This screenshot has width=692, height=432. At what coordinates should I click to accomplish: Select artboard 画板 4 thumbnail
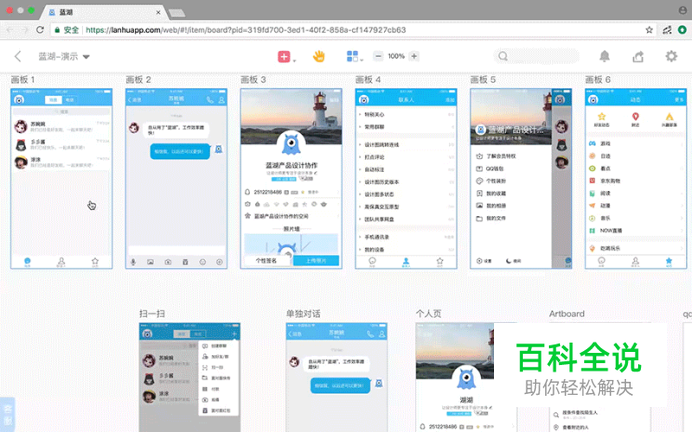click(406, 178)
